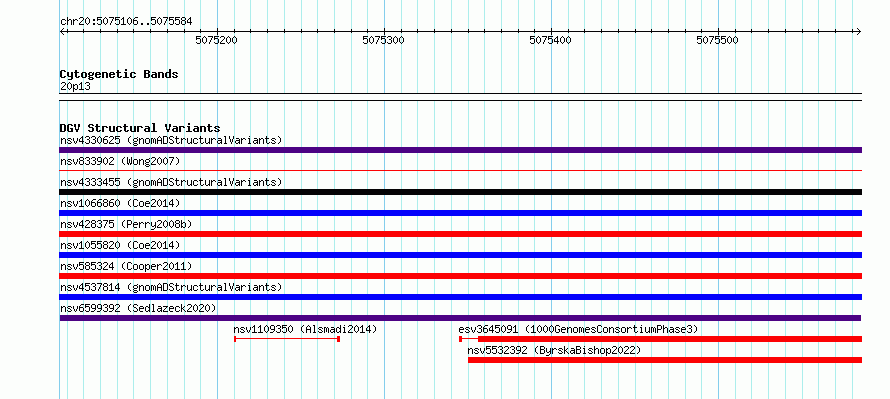Click the nsv1109350 red bracketed segment

(x=287, y=339)
